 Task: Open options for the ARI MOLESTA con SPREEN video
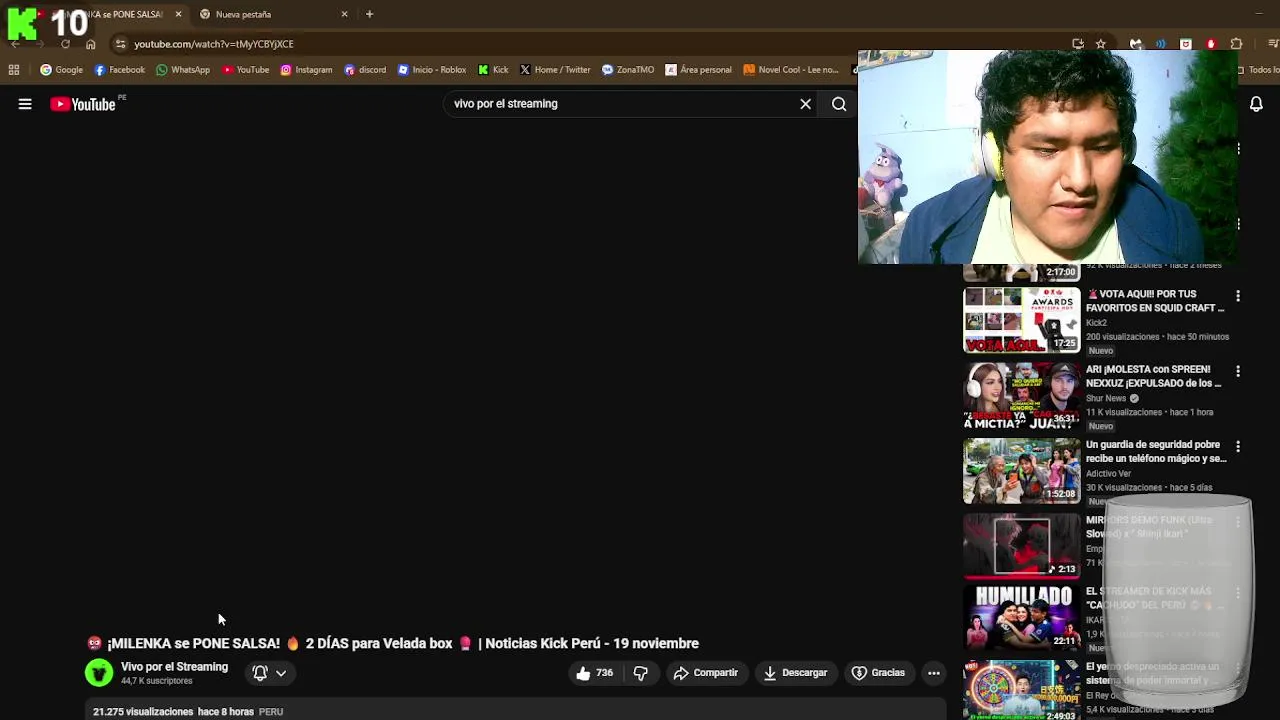1238,371
